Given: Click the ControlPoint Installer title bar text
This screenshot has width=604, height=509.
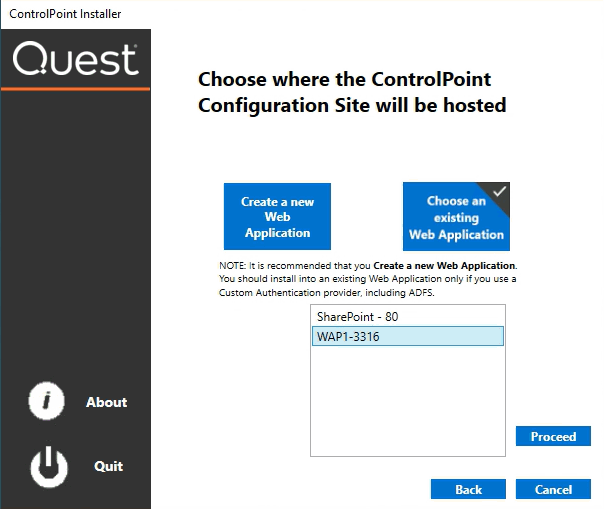Looking at the screenshot, I should click(x=65, y=14).
